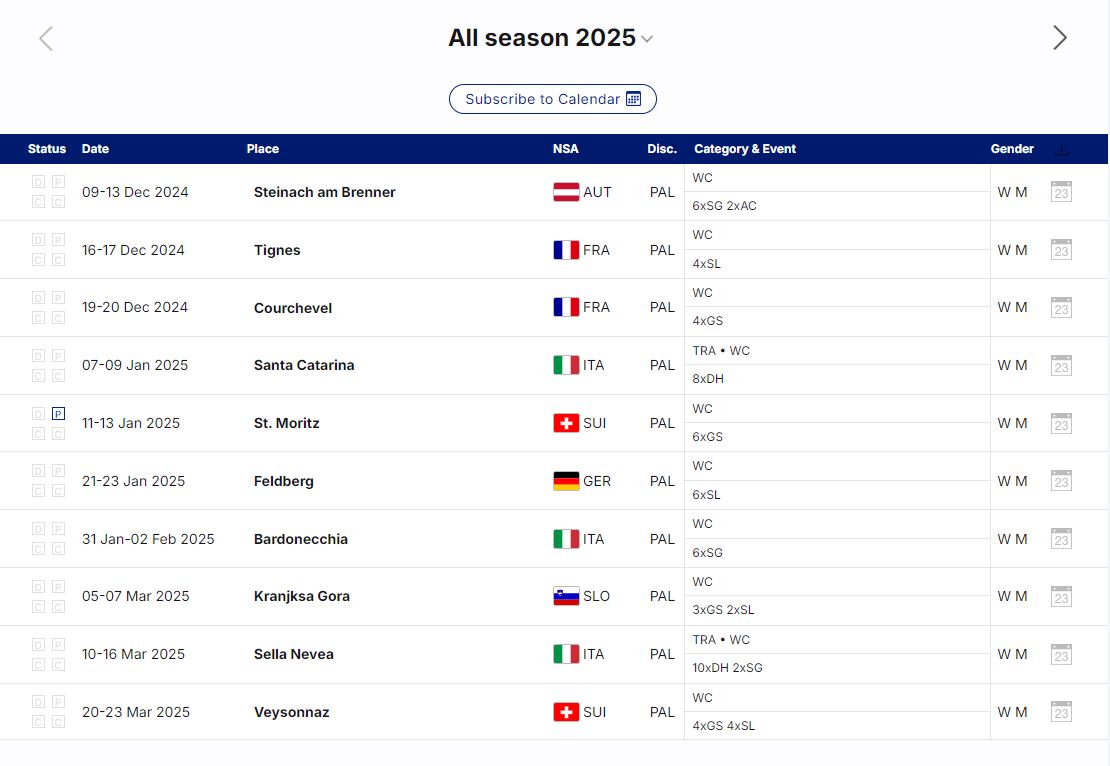Click D status box in Steinach am Brenner row
This screenshot has height=766, width=1110.
(x=38, y=182)
